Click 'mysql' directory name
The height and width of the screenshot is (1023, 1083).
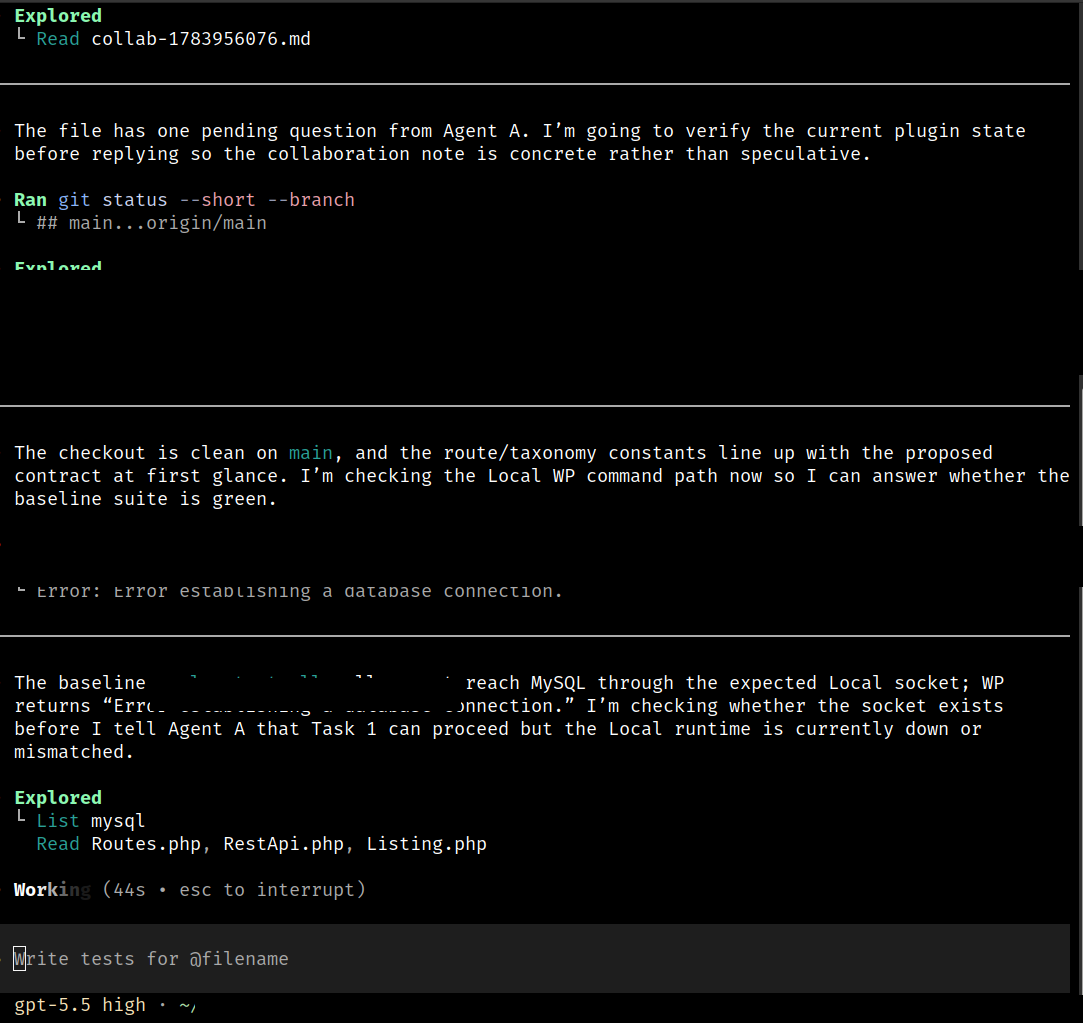point(118,821)
